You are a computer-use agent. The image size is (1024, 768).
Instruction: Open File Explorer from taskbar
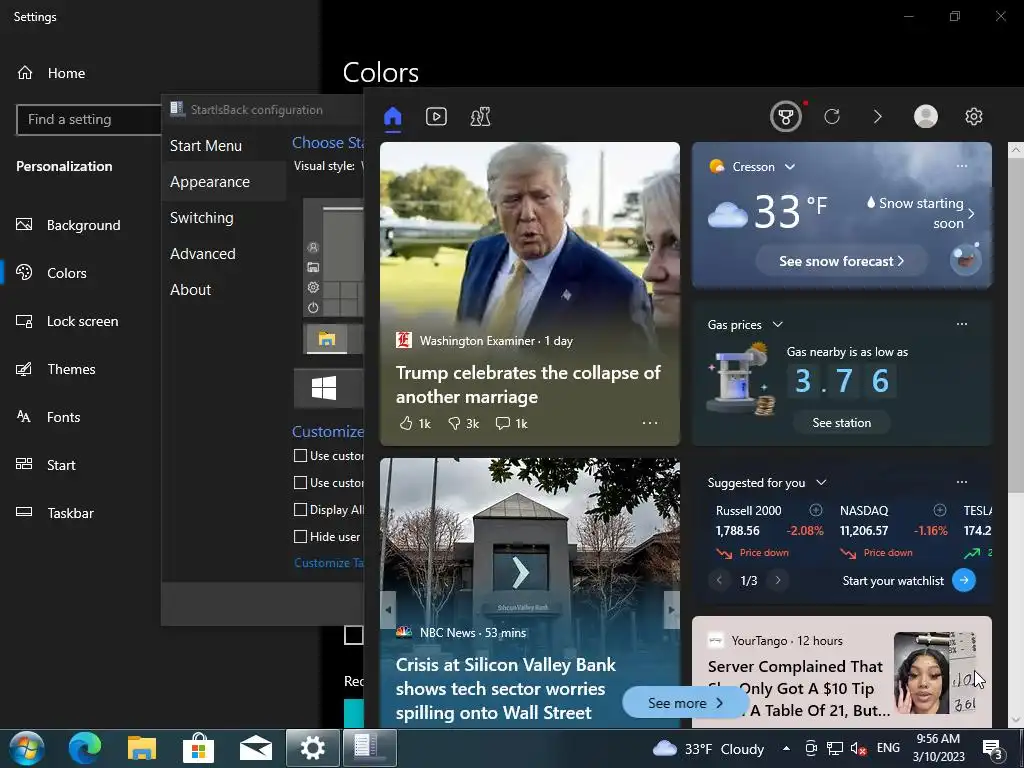tap(142, 748)
